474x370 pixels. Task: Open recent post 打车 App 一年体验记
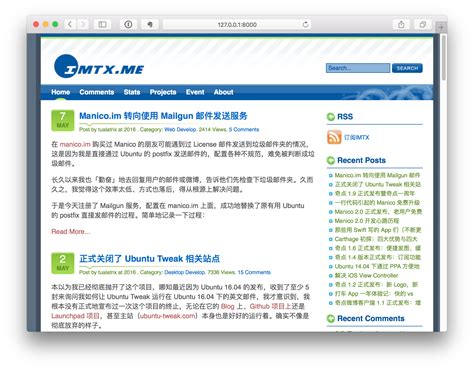coord(374,294)
